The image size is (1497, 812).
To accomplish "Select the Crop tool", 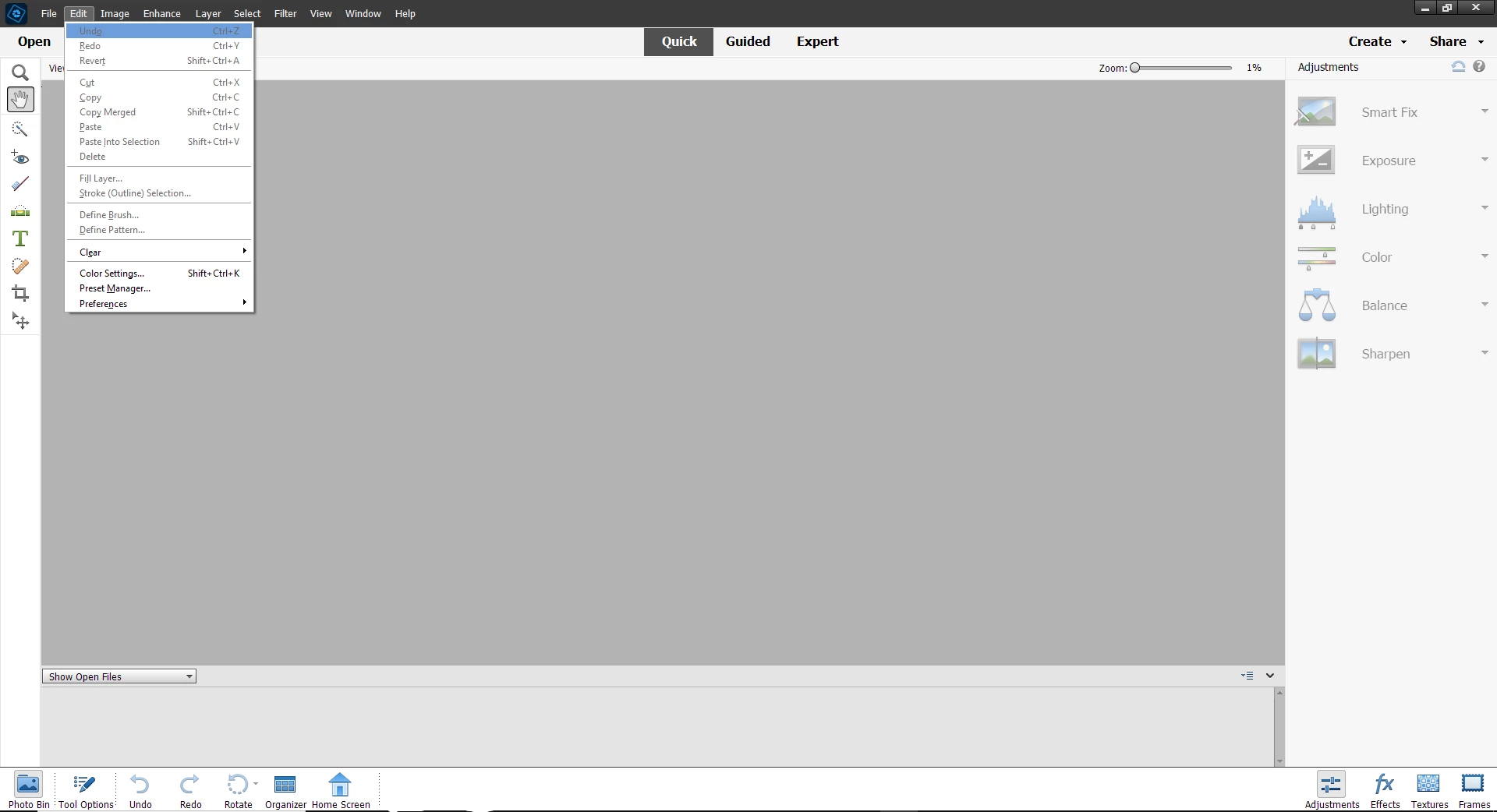I will point(20,294).
